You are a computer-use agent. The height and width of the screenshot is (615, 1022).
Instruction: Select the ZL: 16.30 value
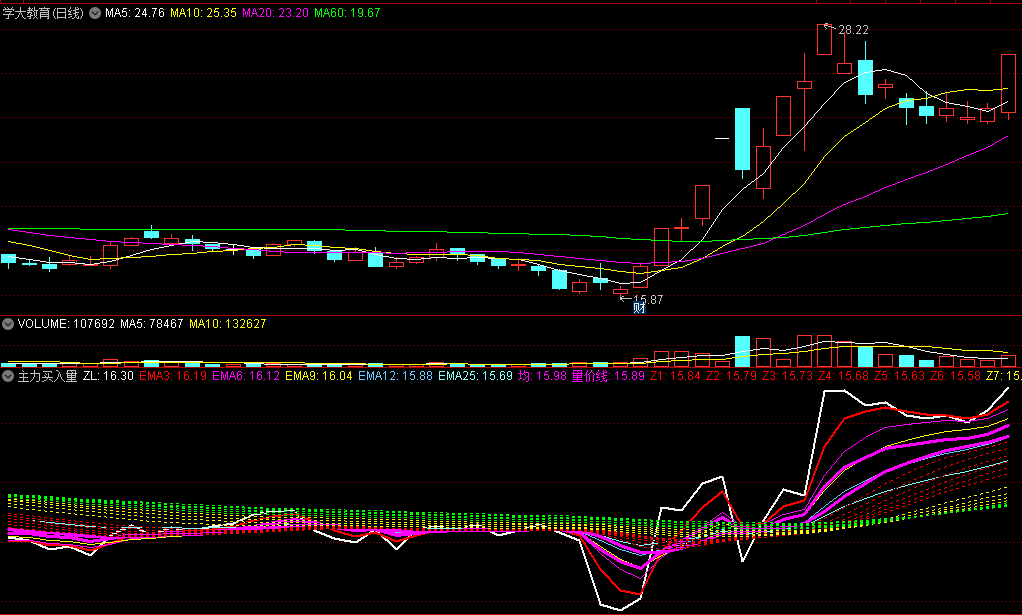[x=108, y=376]
